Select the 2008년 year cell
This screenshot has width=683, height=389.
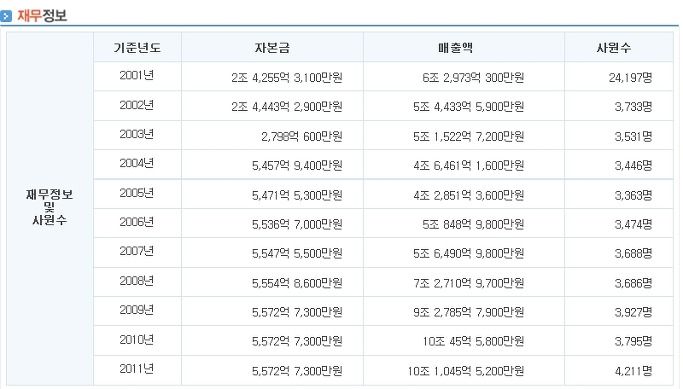(137, 281)
